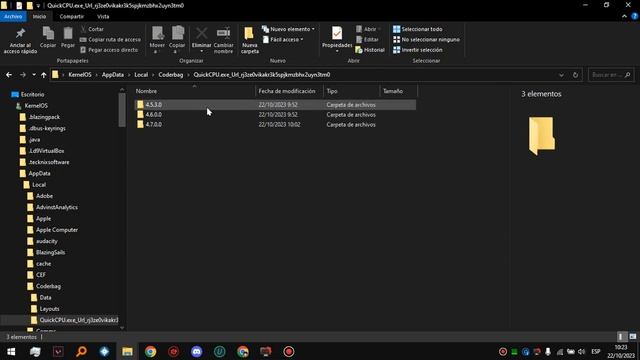Sort by the Nombre column header
Screen dimensions: 640x360
(195, 91)
